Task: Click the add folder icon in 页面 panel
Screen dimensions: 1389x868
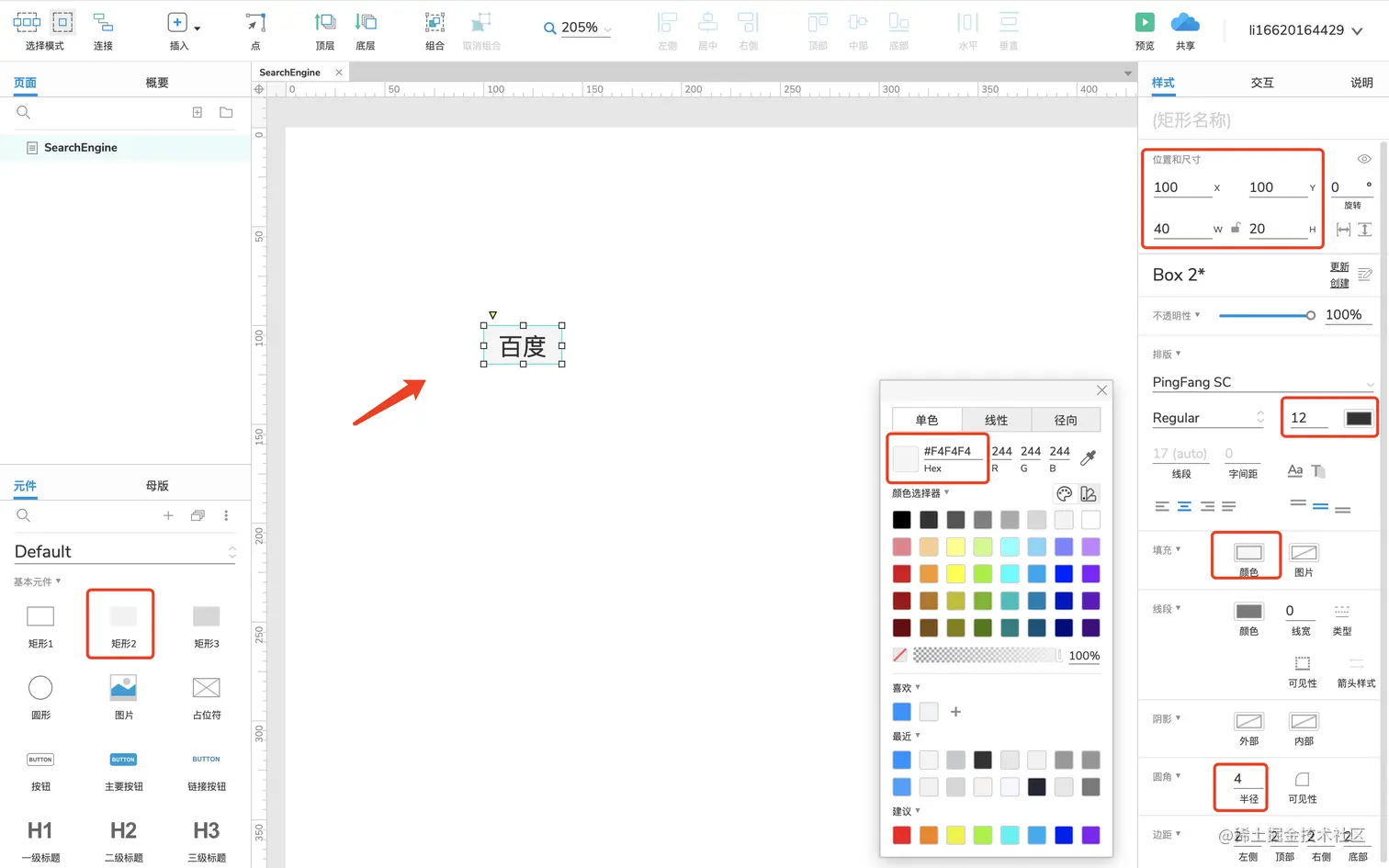Action: pos(226,112)
